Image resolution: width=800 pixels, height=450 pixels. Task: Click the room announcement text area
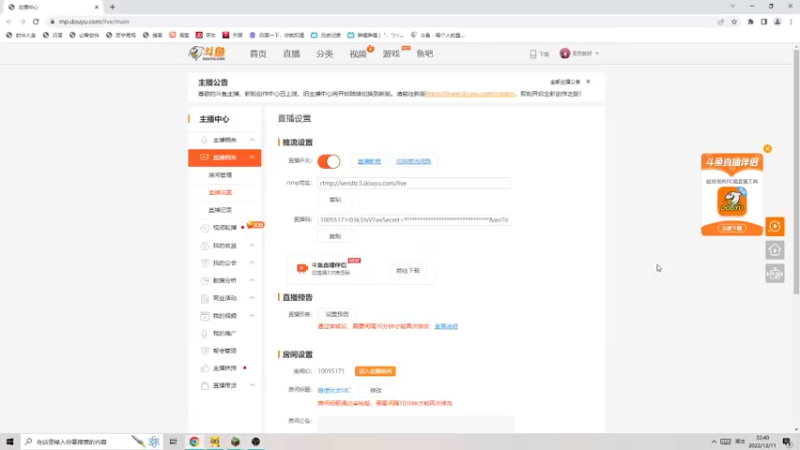[x=416, y=424]
